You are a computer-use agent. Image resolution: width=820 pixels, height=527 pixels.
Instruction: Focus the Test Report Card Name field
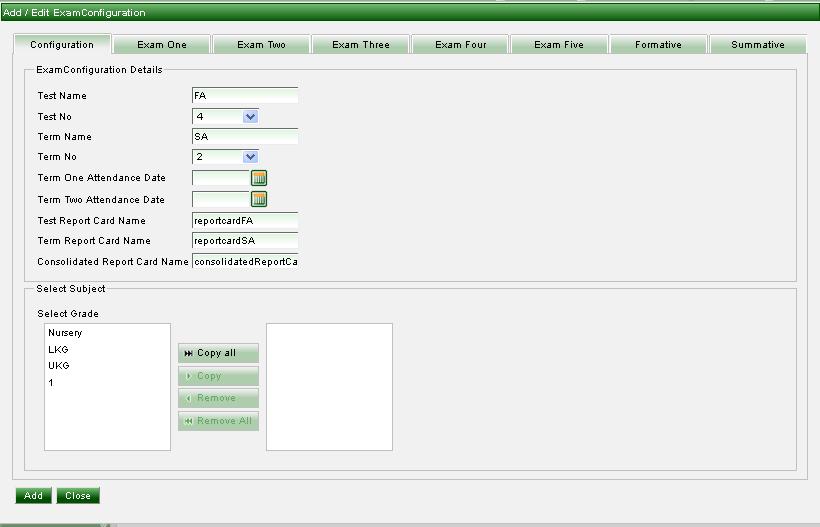click(245, 221)
